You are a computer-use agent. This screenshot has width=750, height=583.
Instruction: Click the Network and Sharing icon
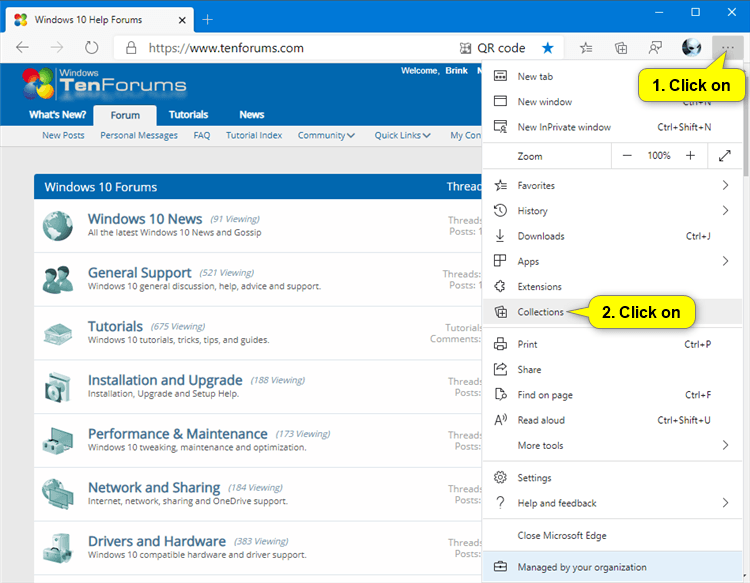[57, 494]
